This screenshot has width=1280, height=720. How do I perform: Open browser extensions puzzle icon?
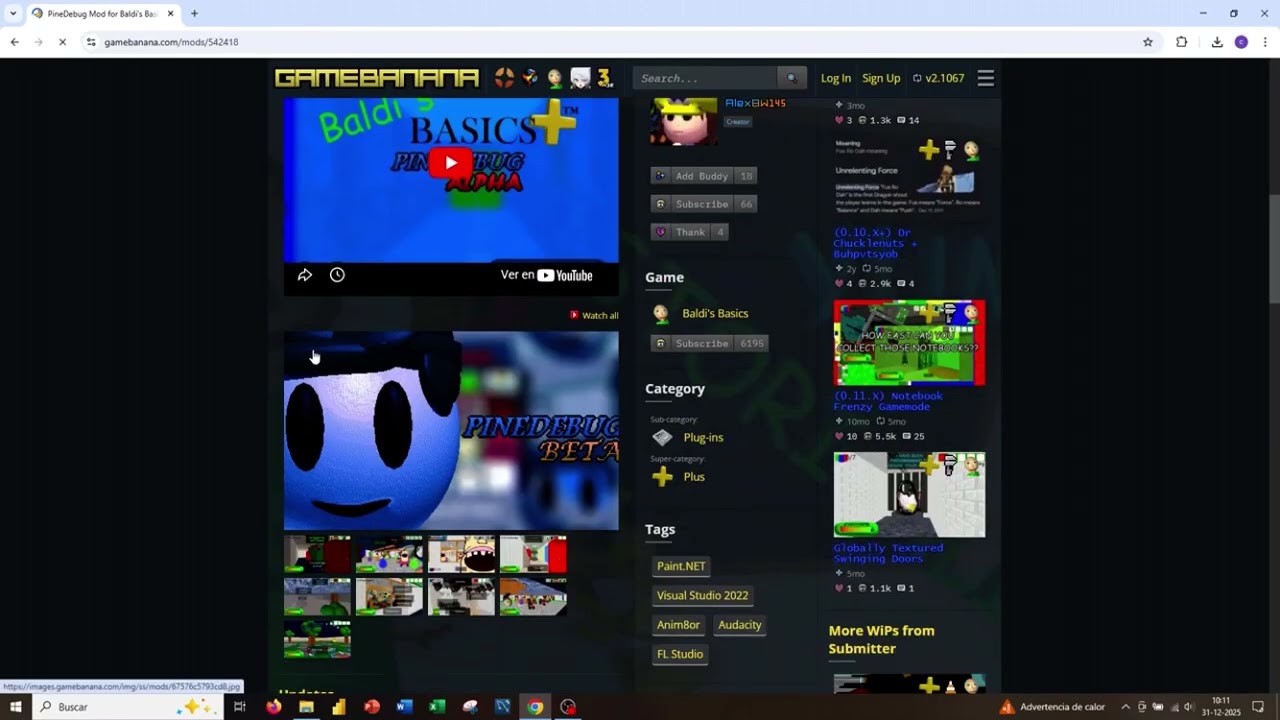click(1181, 42)
